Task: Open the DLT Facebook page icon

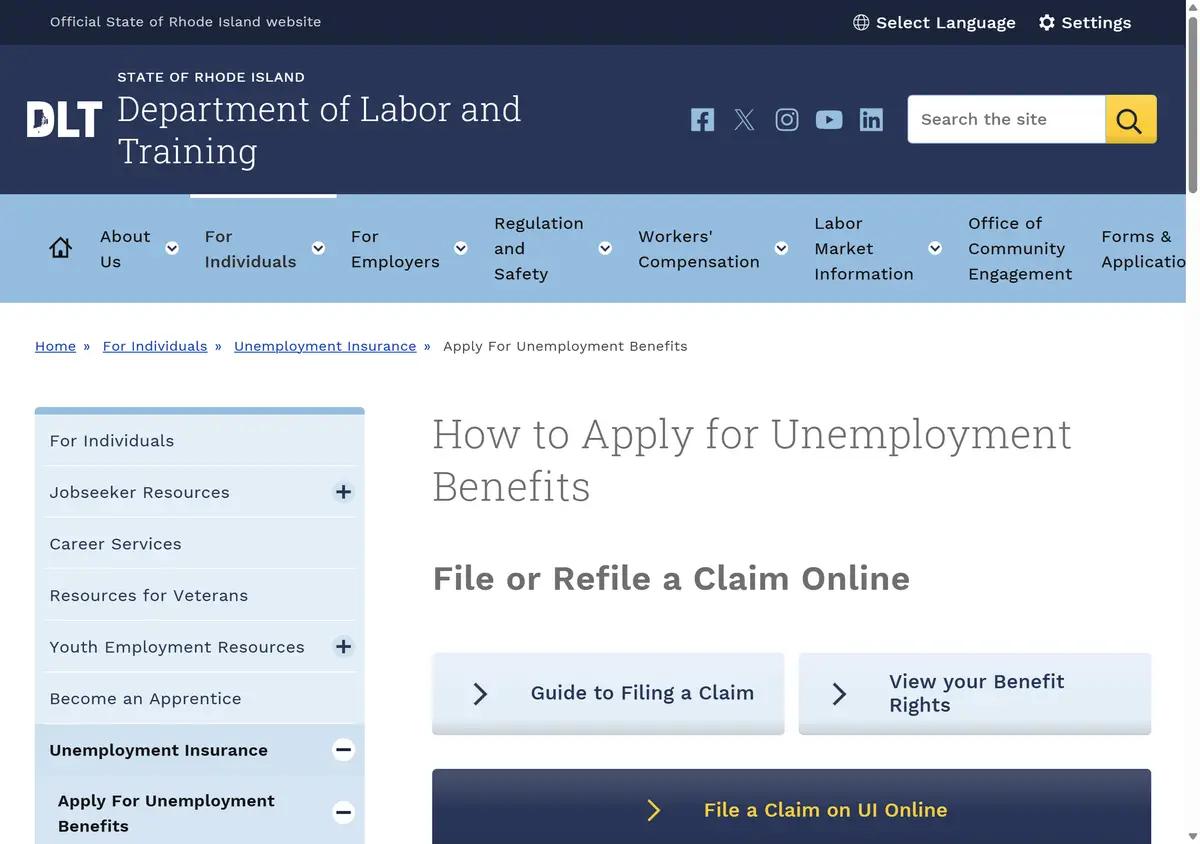Action: click(702, 120)
